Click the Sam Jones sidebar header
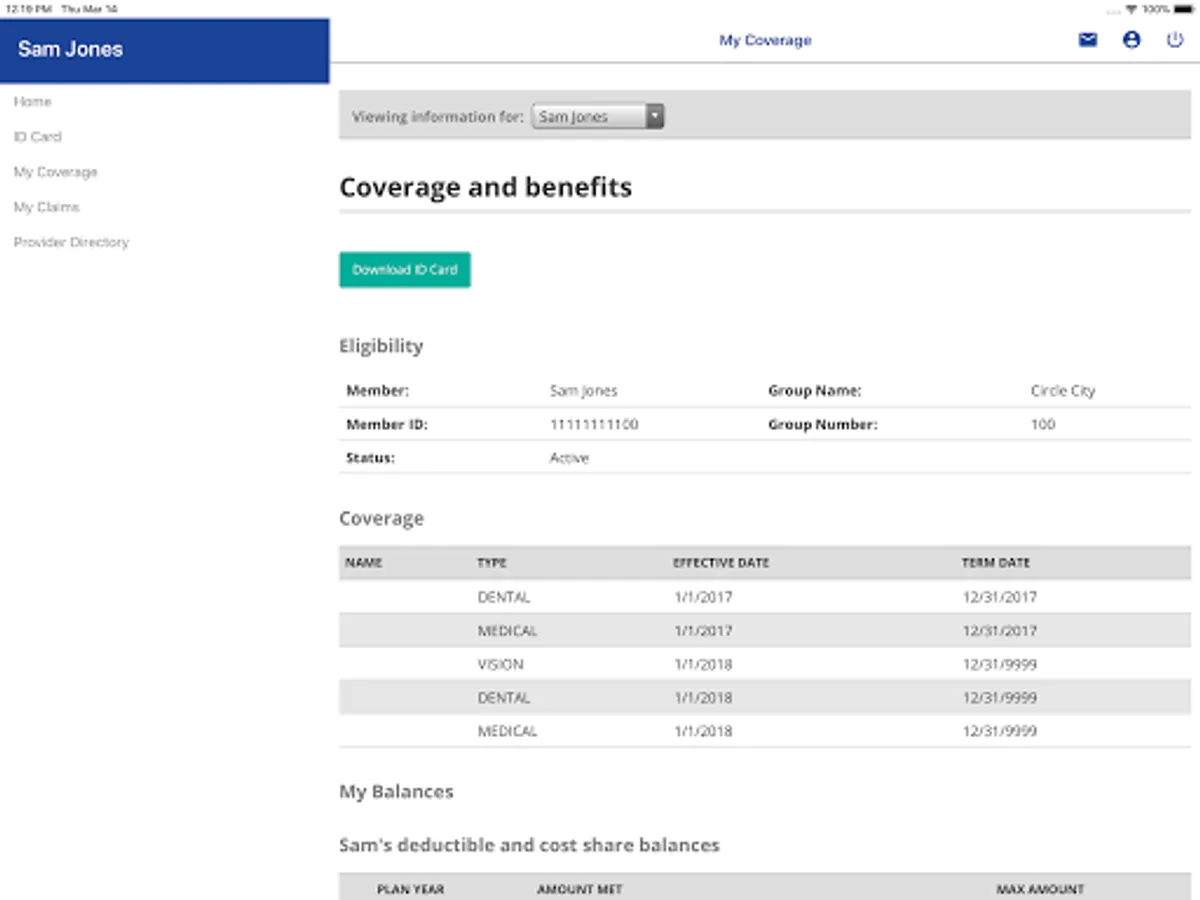Image resolution: width=1200 pixels, height=900 pixels. click(x=70, y=49)
